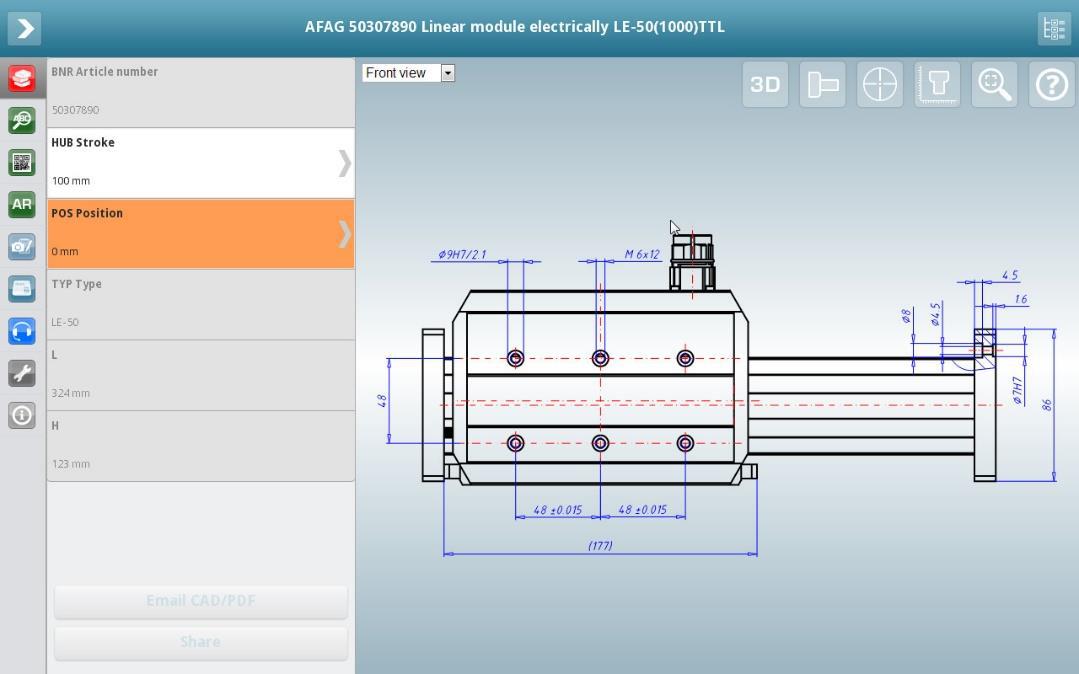
Task: Open the wrench settings sidebar icon
Action: [22, 373]
